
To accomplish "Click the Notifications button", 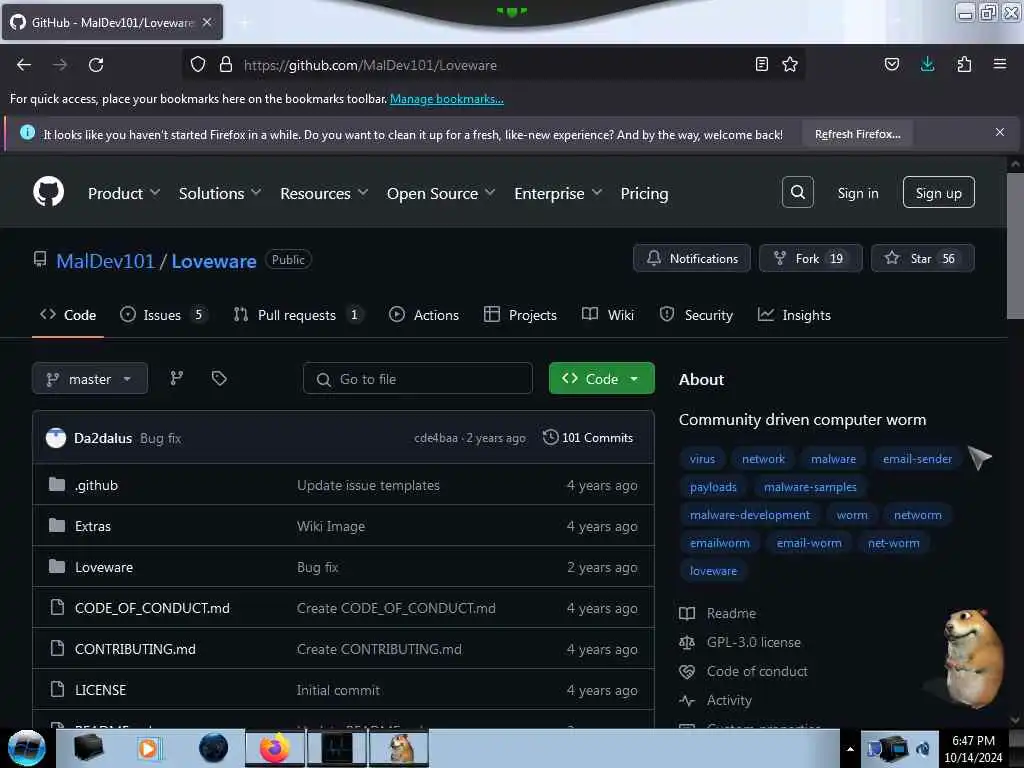I will tap(692, 258).
